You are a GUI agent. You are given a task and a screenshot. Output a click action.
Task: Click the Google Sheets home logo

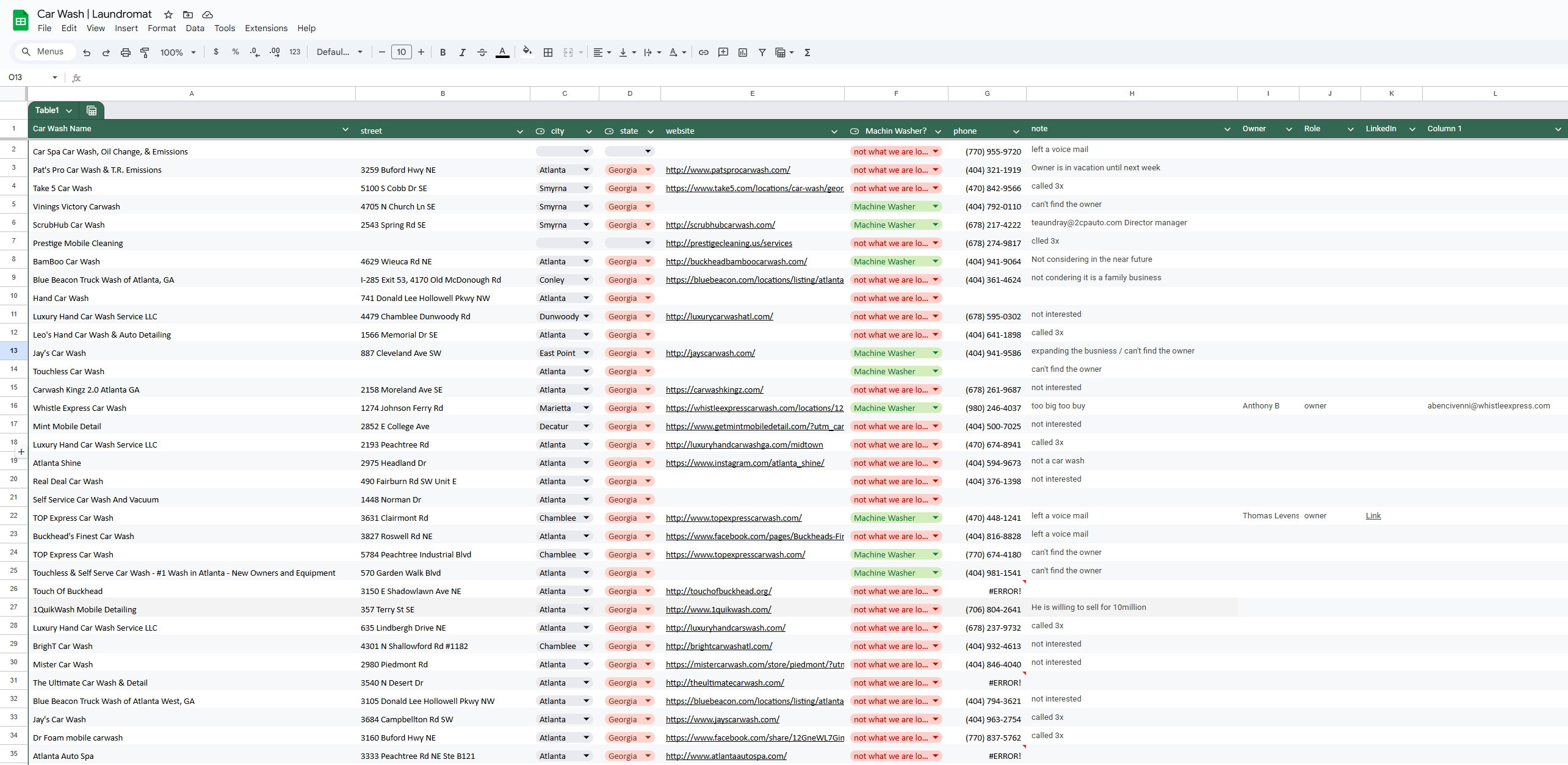[21, 21]
